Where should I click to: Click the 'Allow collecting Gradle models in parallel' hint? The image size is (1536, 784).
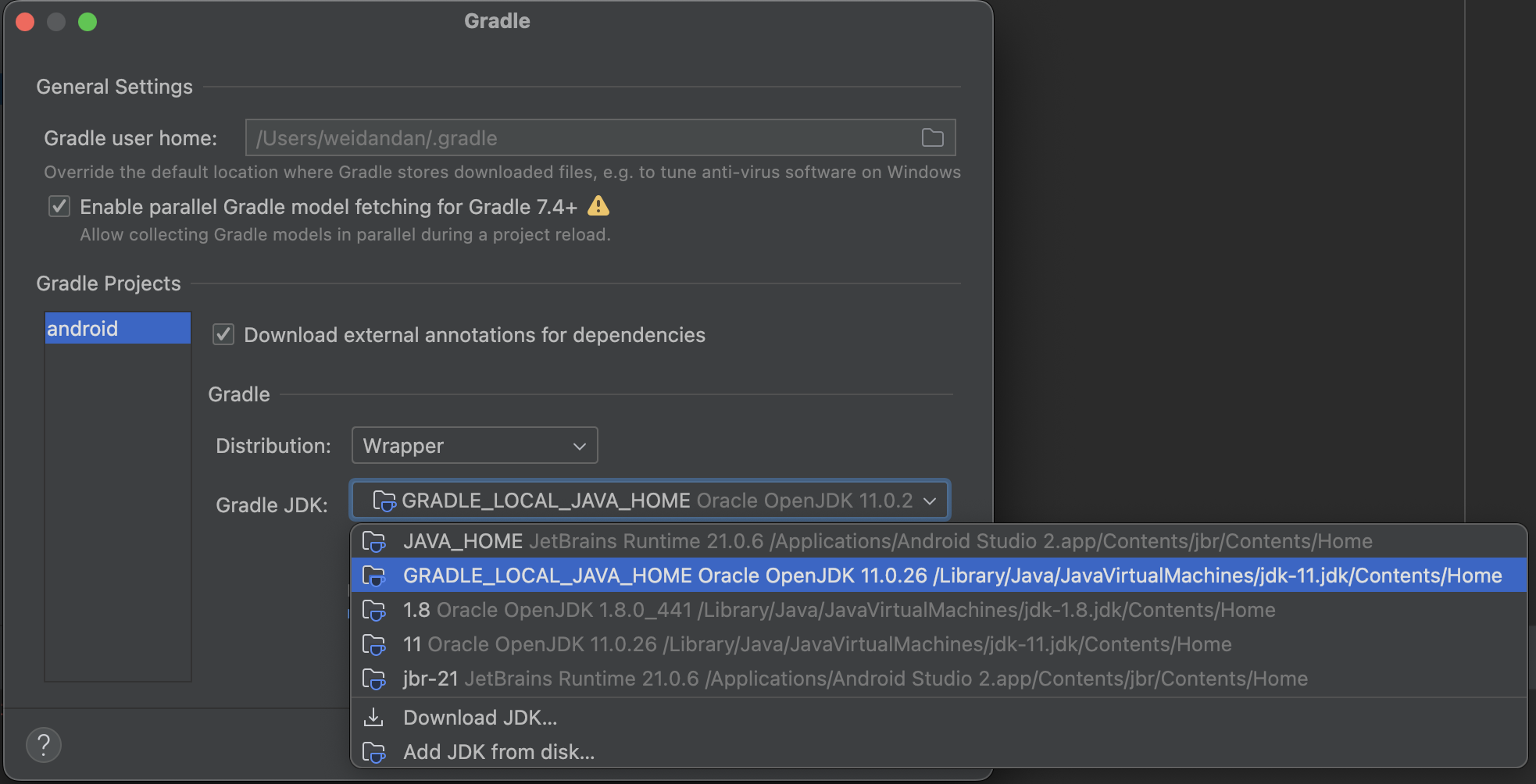(x=345, y=234)
